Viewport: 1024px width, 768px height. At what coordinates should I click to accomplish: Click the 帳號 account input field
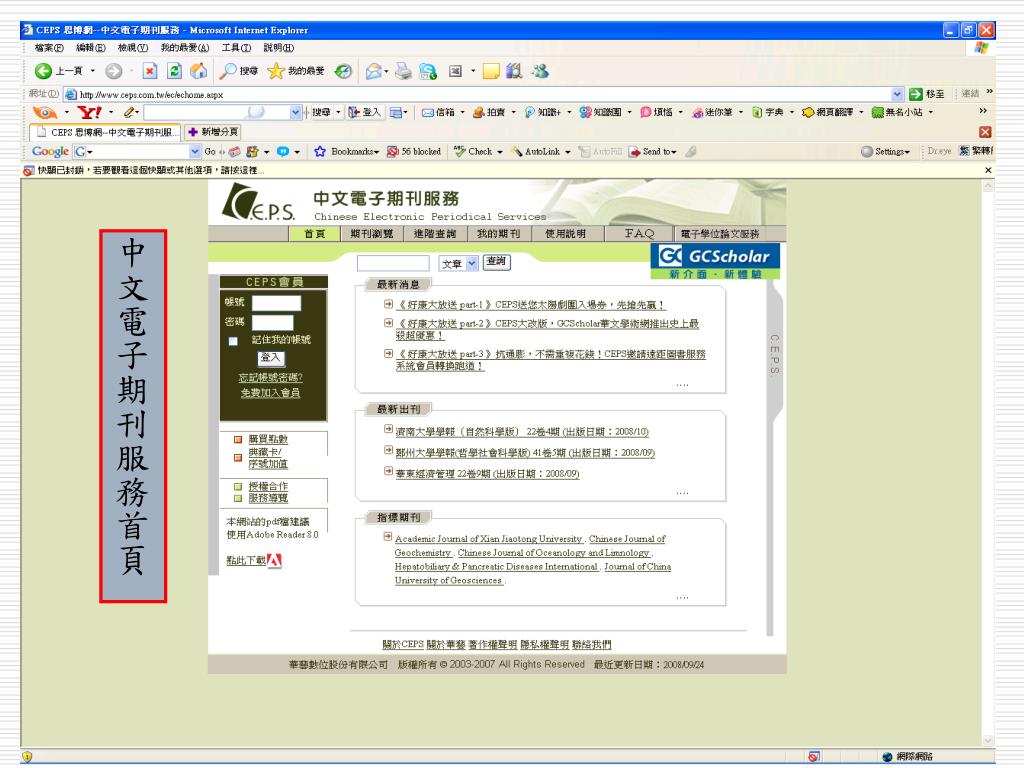click(276, 303)
